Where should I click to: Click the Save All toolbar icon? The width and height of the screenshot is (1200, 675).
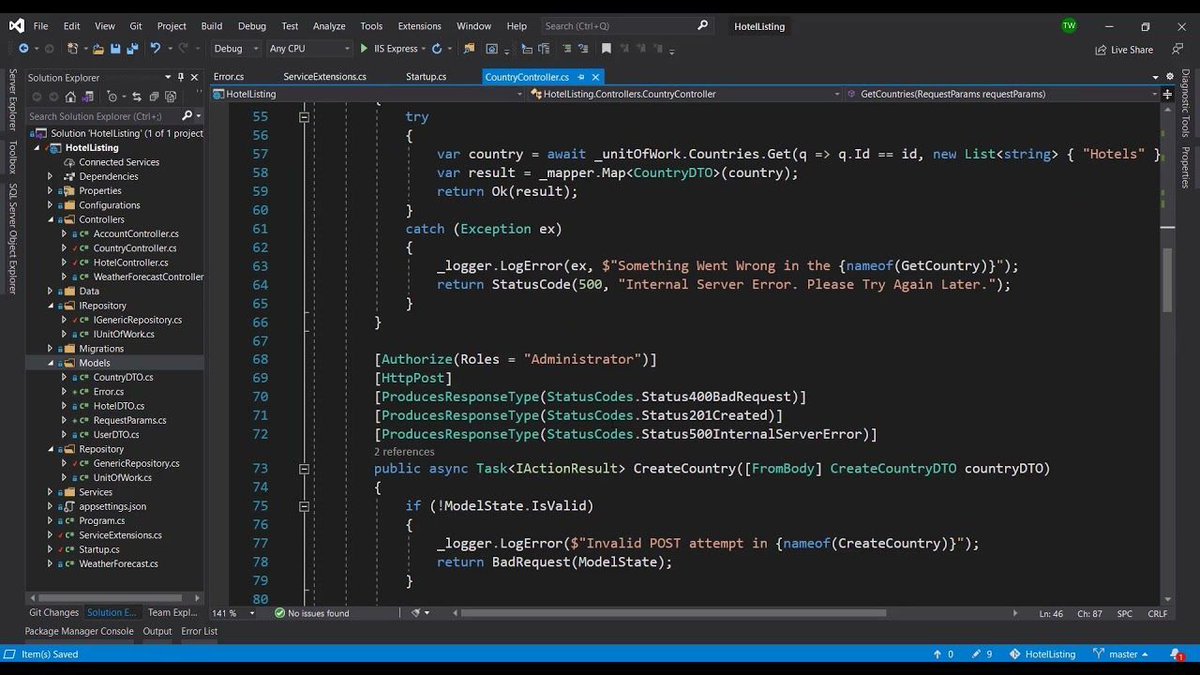click(132, 48)
